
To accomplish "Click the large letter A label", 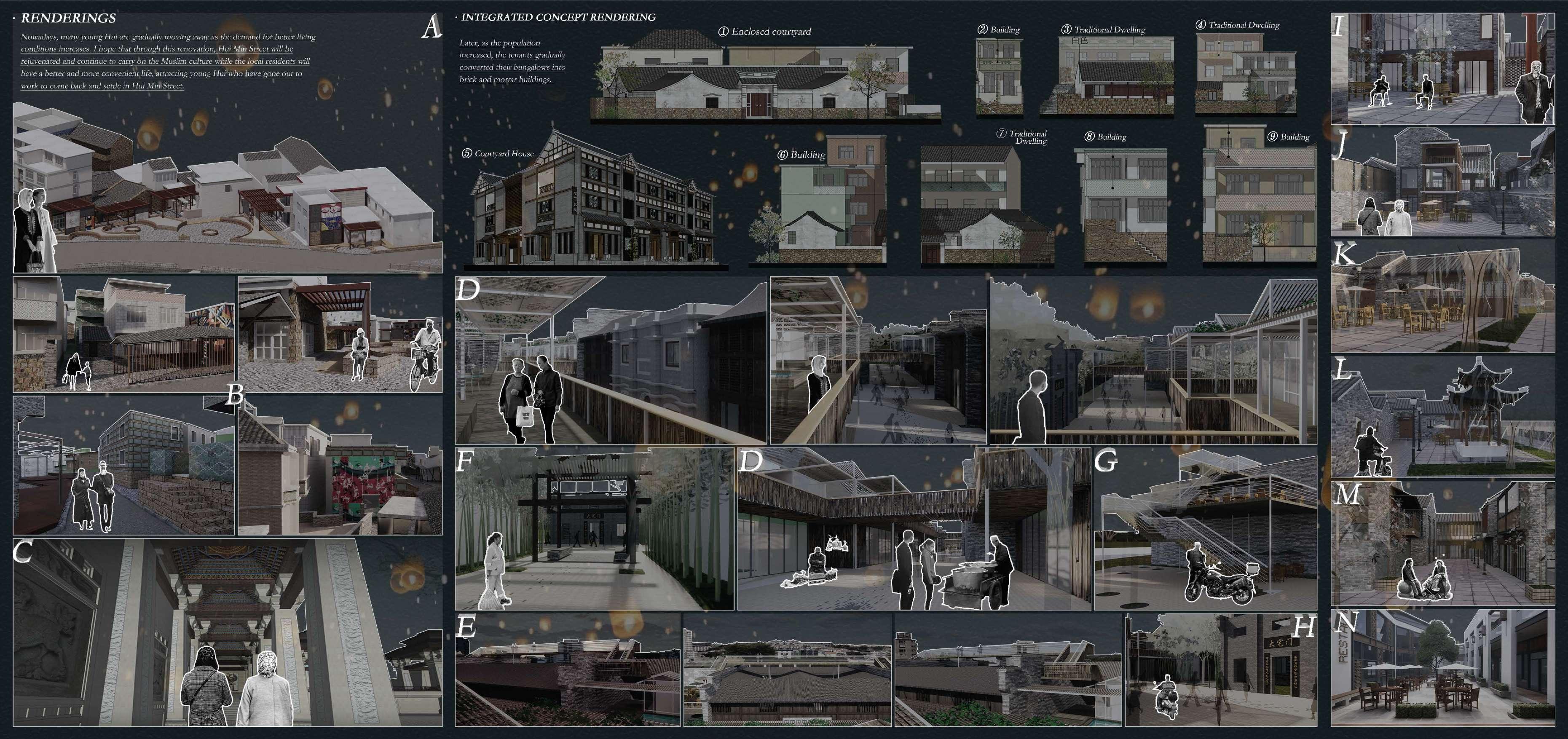I will pos(431,27).
